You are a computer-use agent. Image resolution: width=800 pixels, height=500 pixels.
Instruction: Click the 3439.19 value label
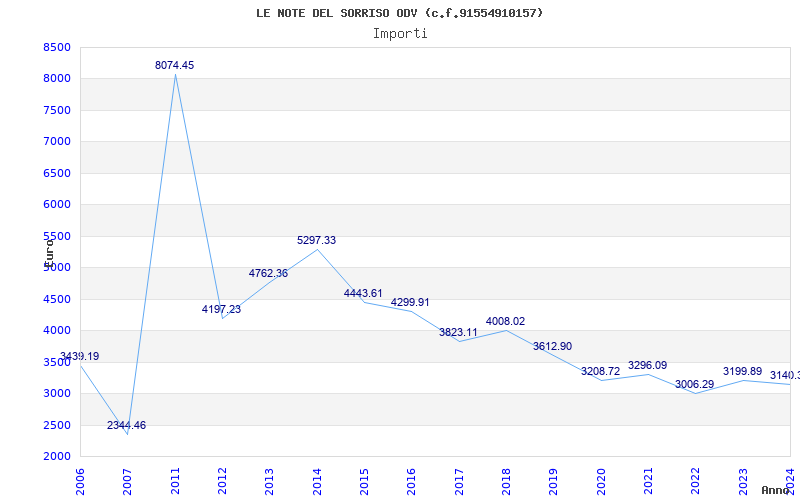pyautogui.click(x=79, y=357)
